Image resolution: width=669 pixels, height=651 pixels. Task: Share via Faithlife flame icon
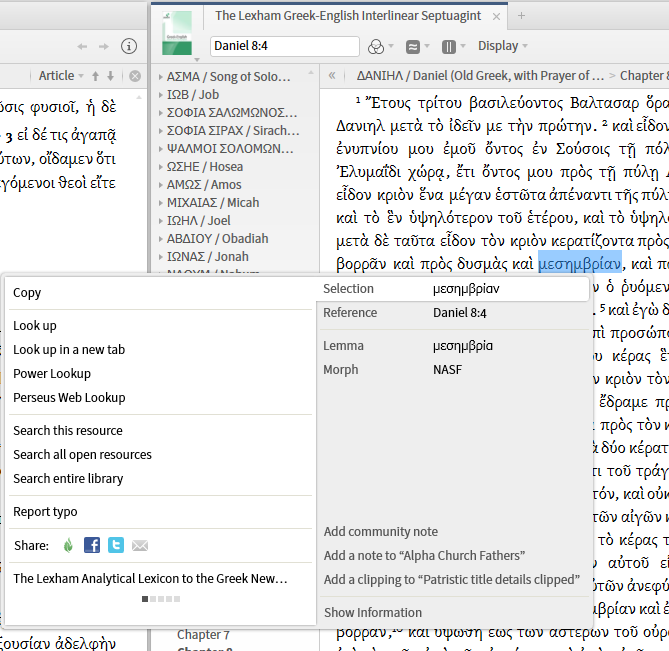click(x=68, y=545)
